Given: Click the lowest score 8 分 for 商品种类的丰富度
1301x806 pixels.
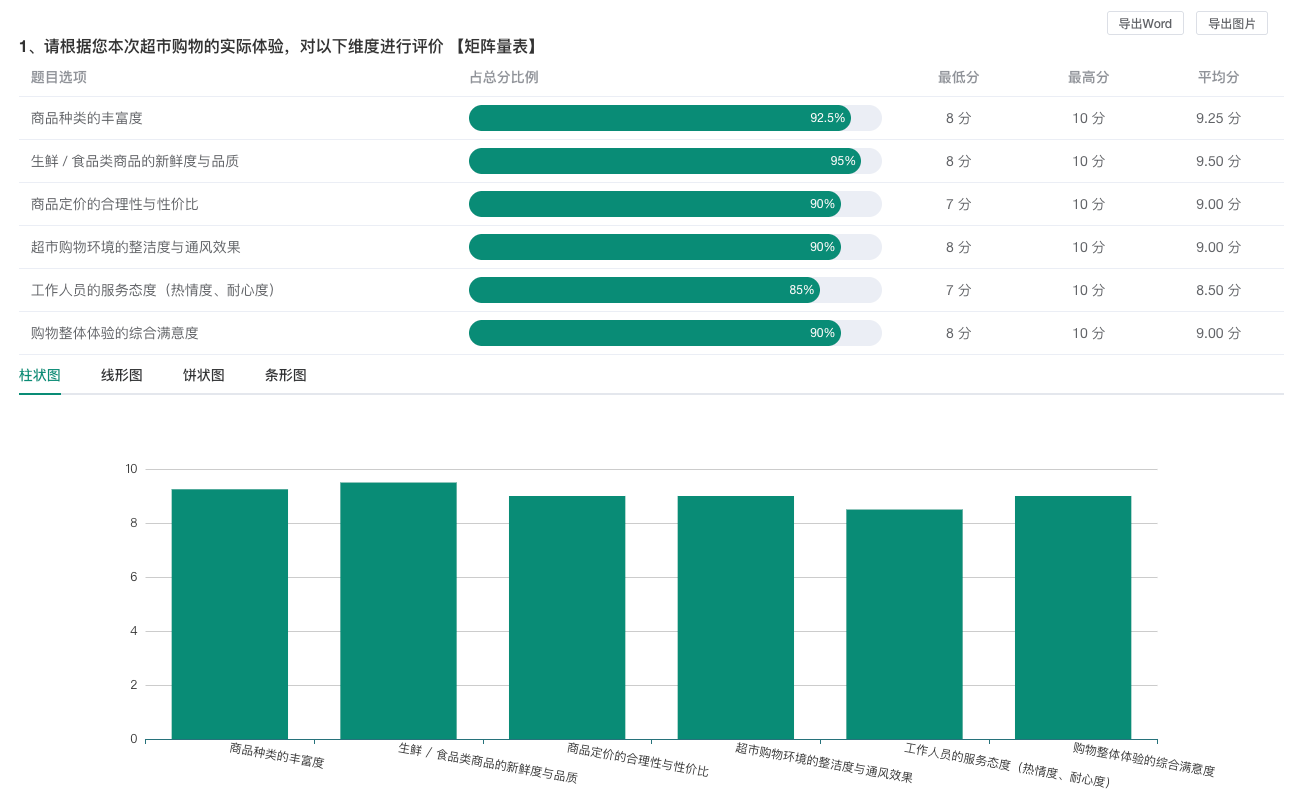Looking at the screenshot, I should (x=958, y=118).
